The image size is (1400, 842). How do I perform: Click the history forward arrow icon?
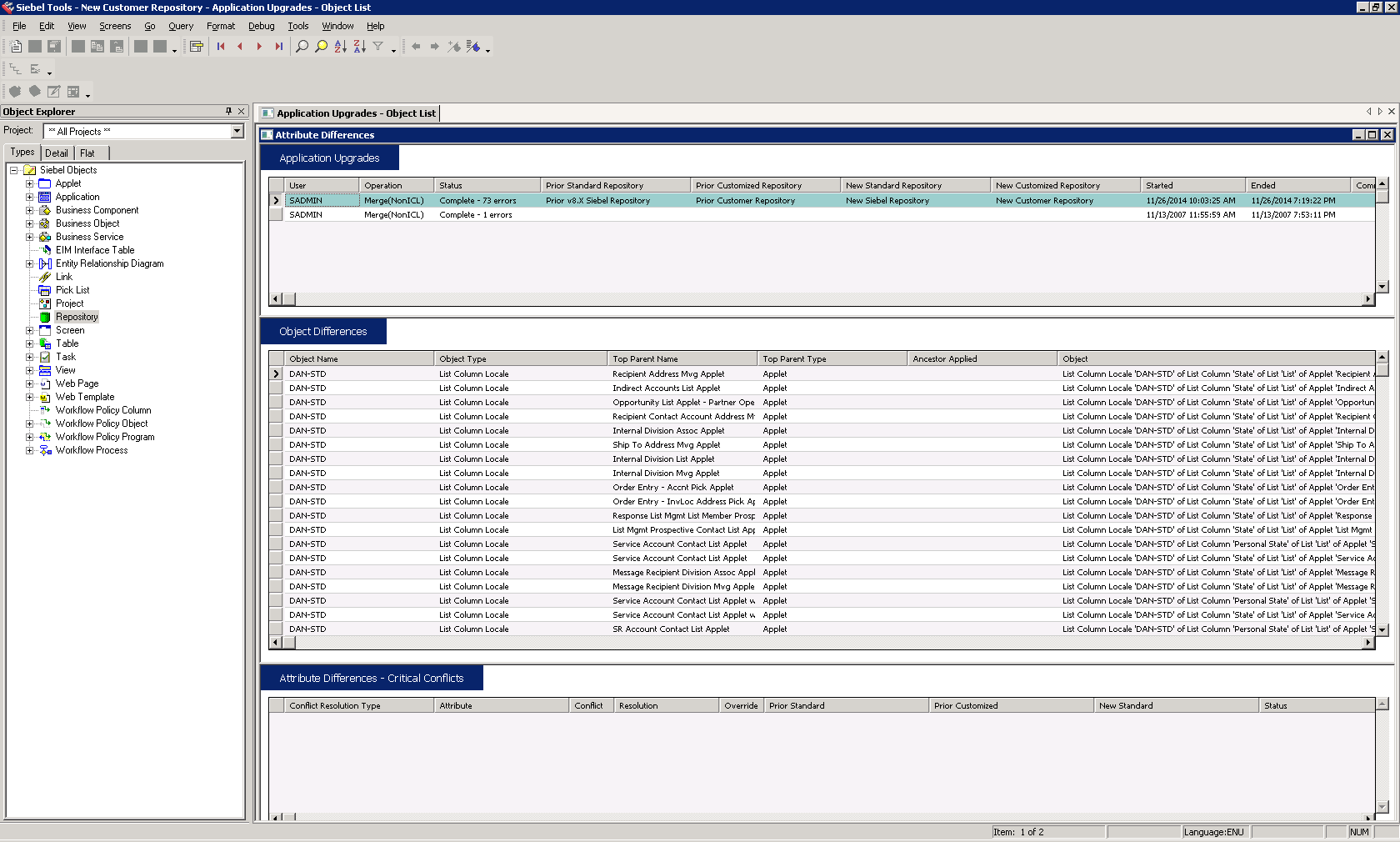435,47
